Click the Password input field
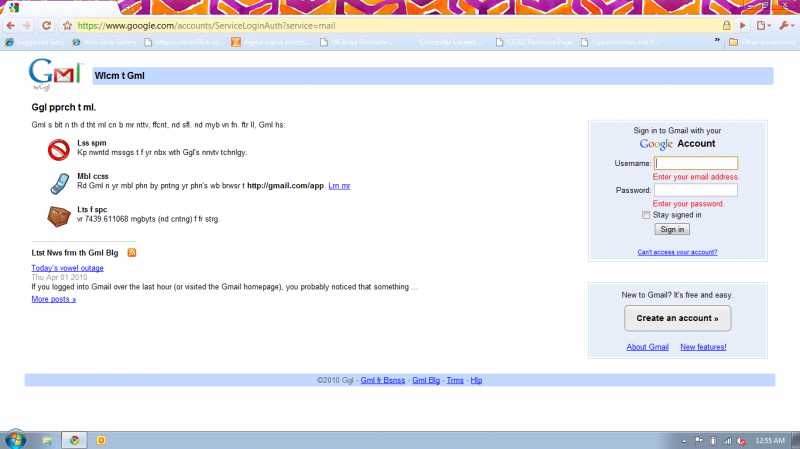The width and height of the screenshot is (800, 449). point(696,190)
